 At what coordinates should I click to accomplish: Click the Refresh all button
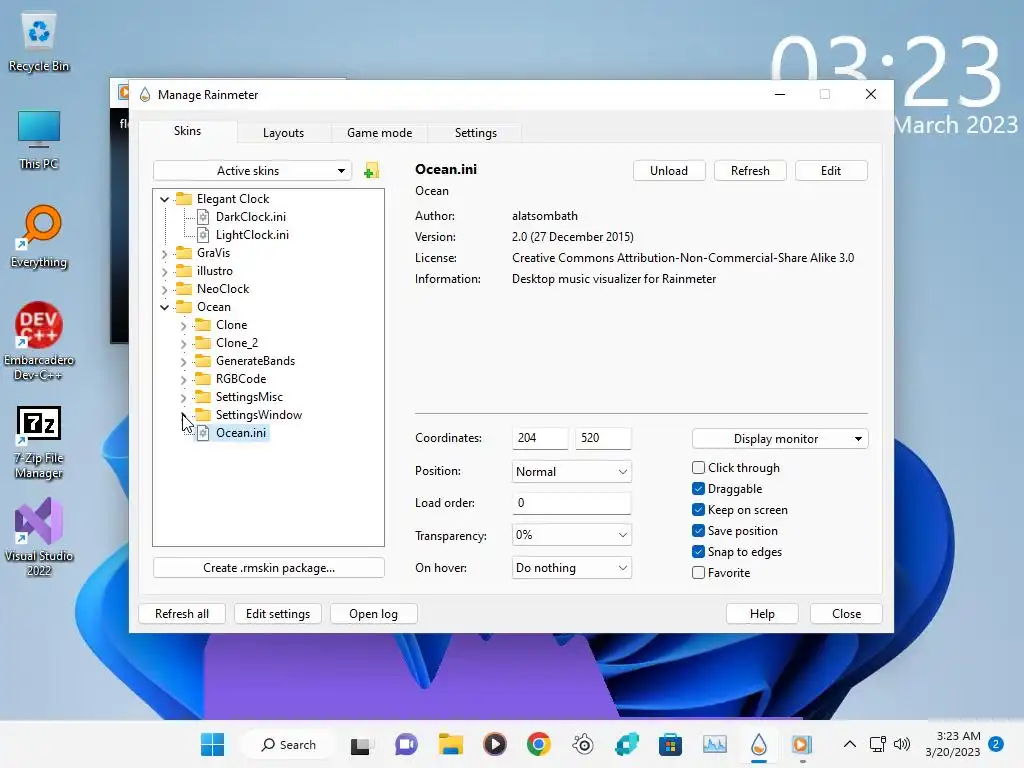(182, 614)
